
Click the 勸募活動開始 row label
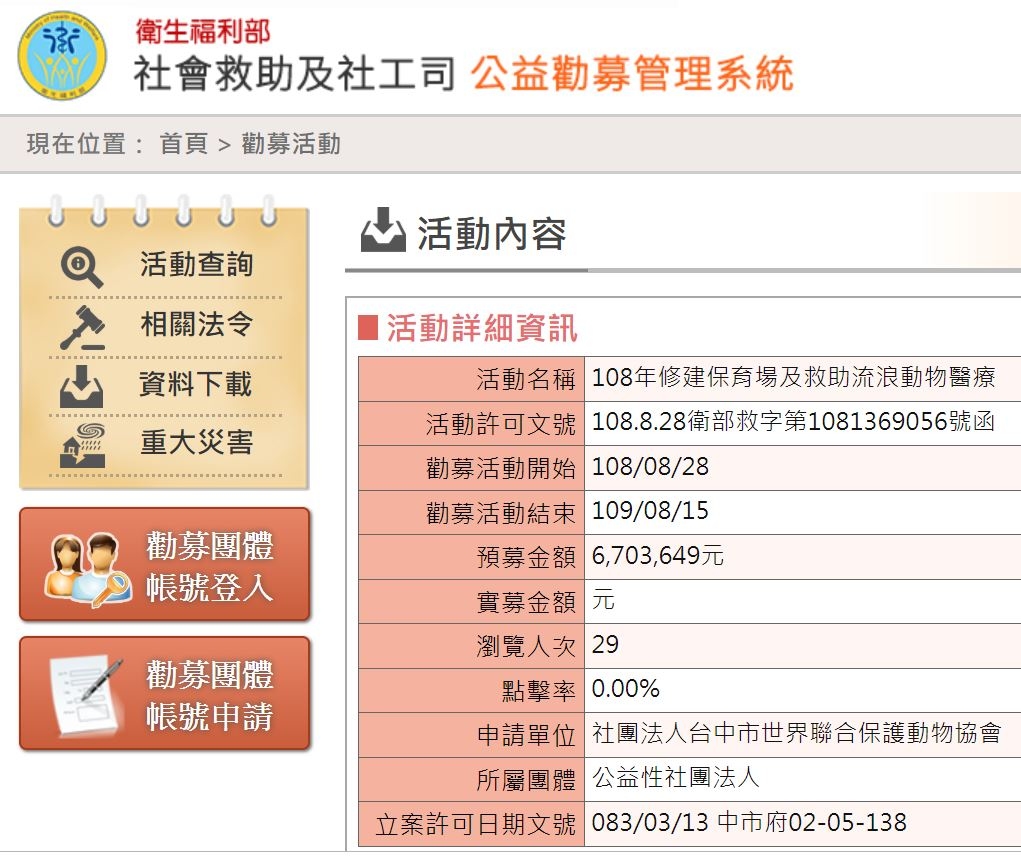501,468
